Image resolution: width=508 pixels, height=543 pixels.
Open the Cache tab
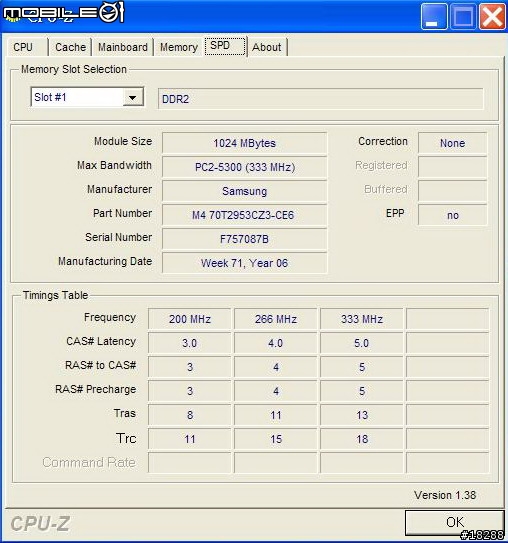[70, 47]
